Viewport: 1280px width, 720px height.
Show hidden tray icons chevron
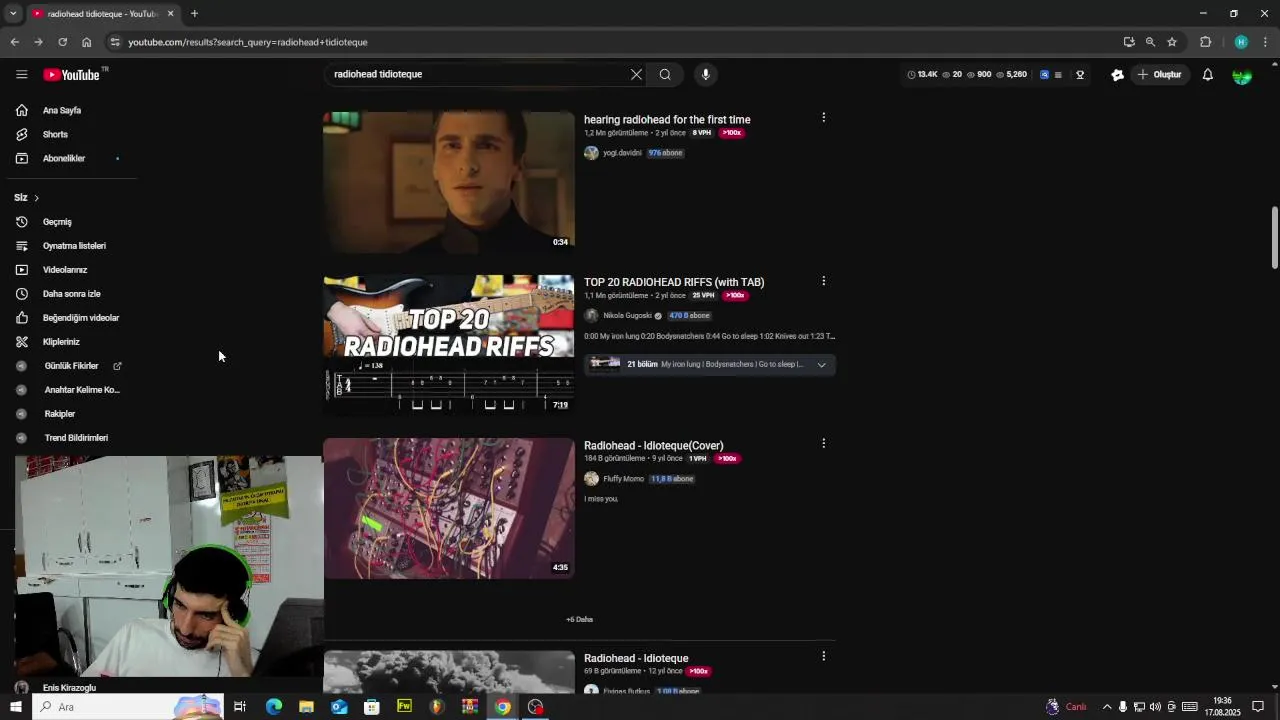point(1106,707)
